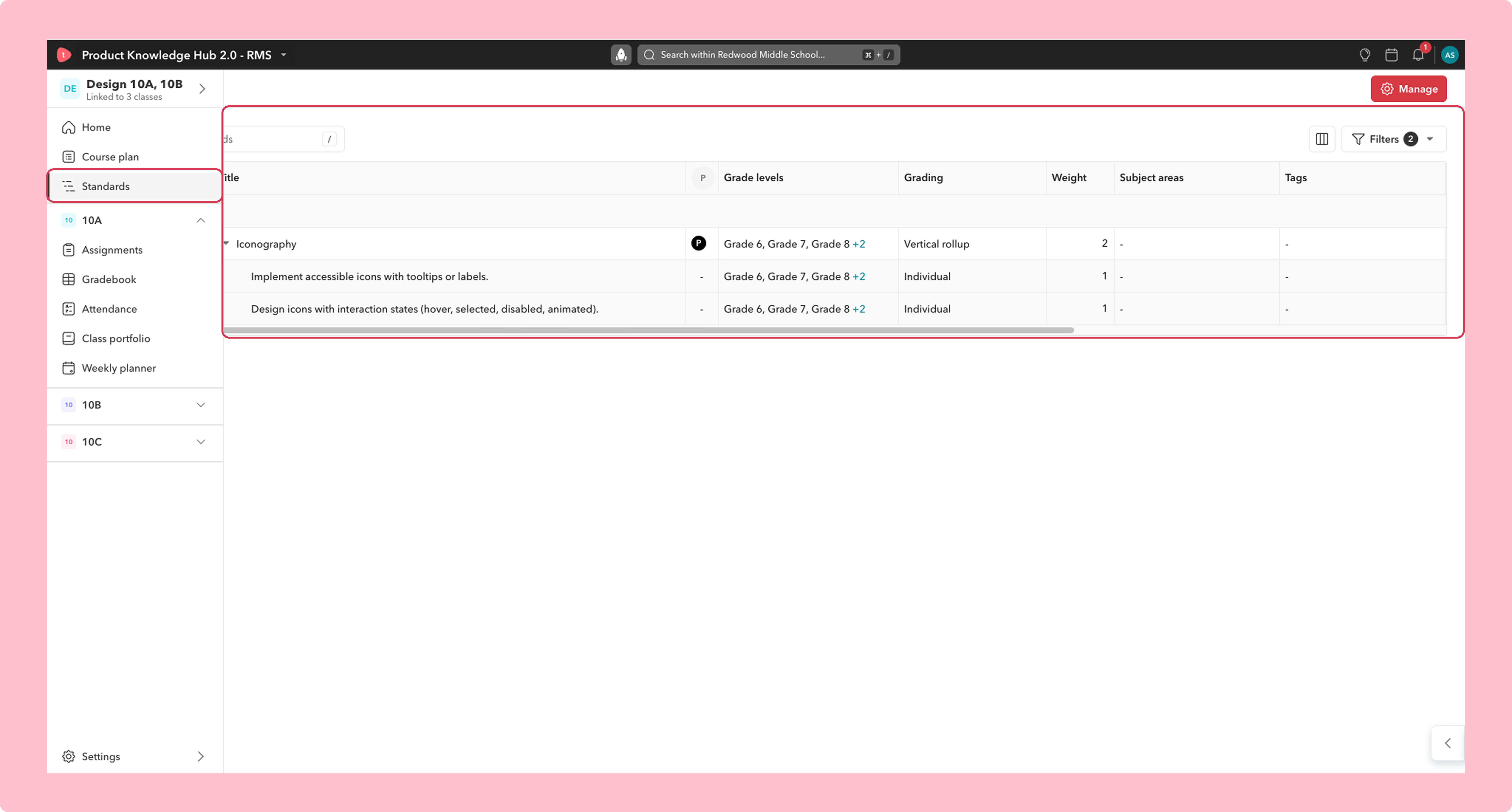
Task: Open the notifications bell
Action: pos(1418,55)
